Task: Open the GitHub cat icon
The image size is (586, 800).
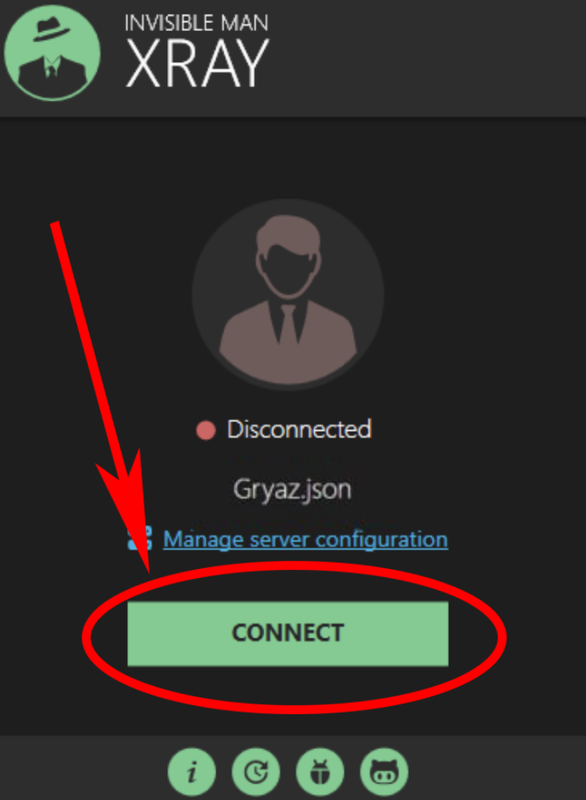Action: click(x=384, y=772)
